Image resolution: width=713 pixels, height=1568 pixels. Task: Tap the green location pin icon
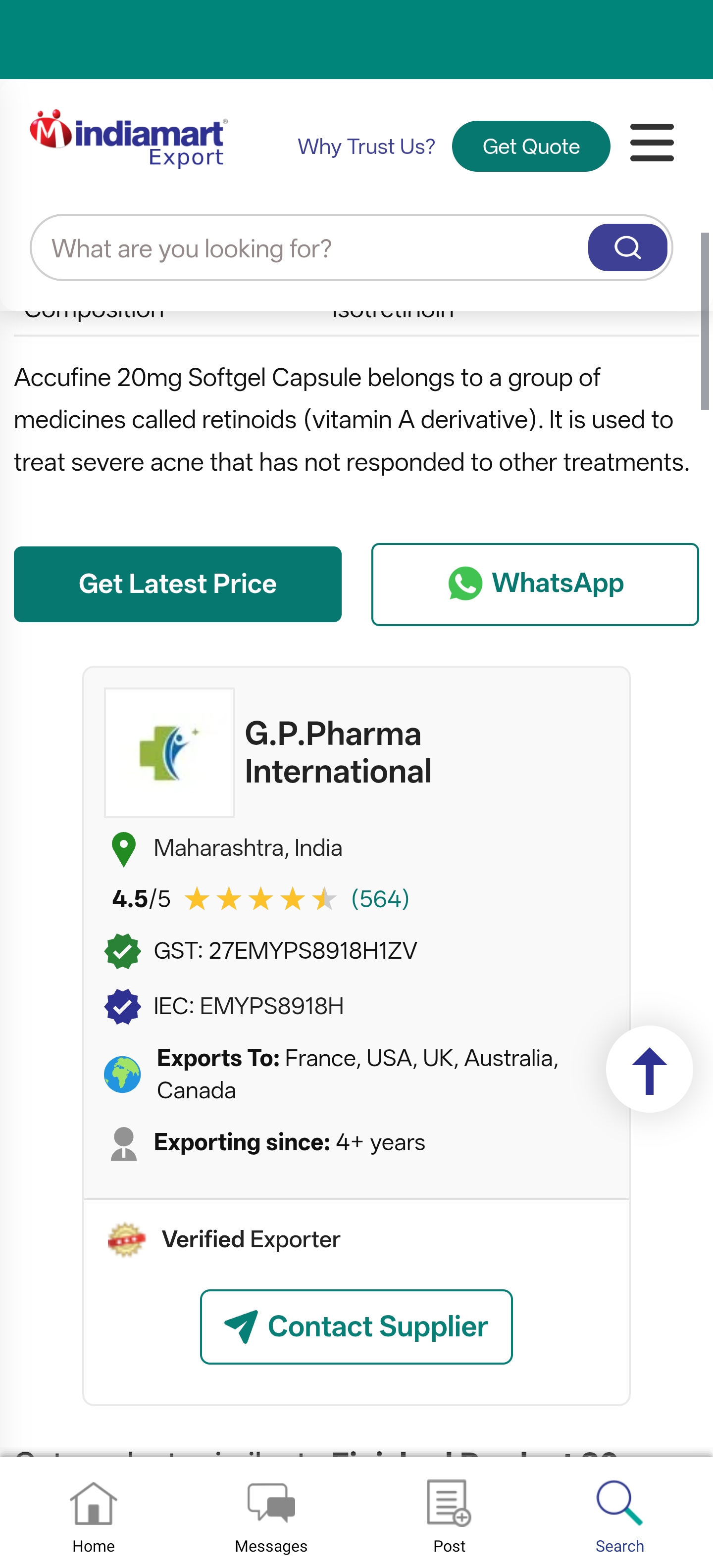pos(124,848)
